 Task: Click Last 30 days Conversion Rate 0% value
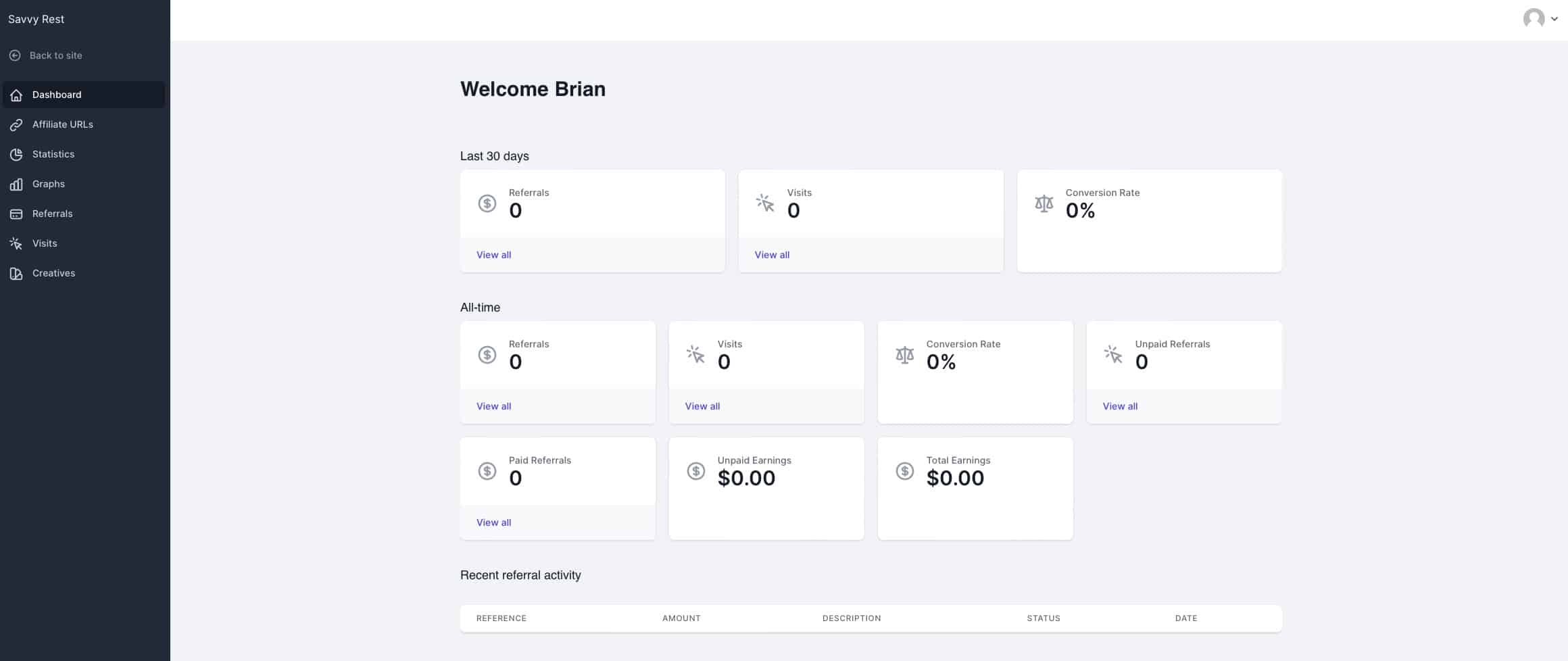pyautogui.click(x=1080, y=211)
